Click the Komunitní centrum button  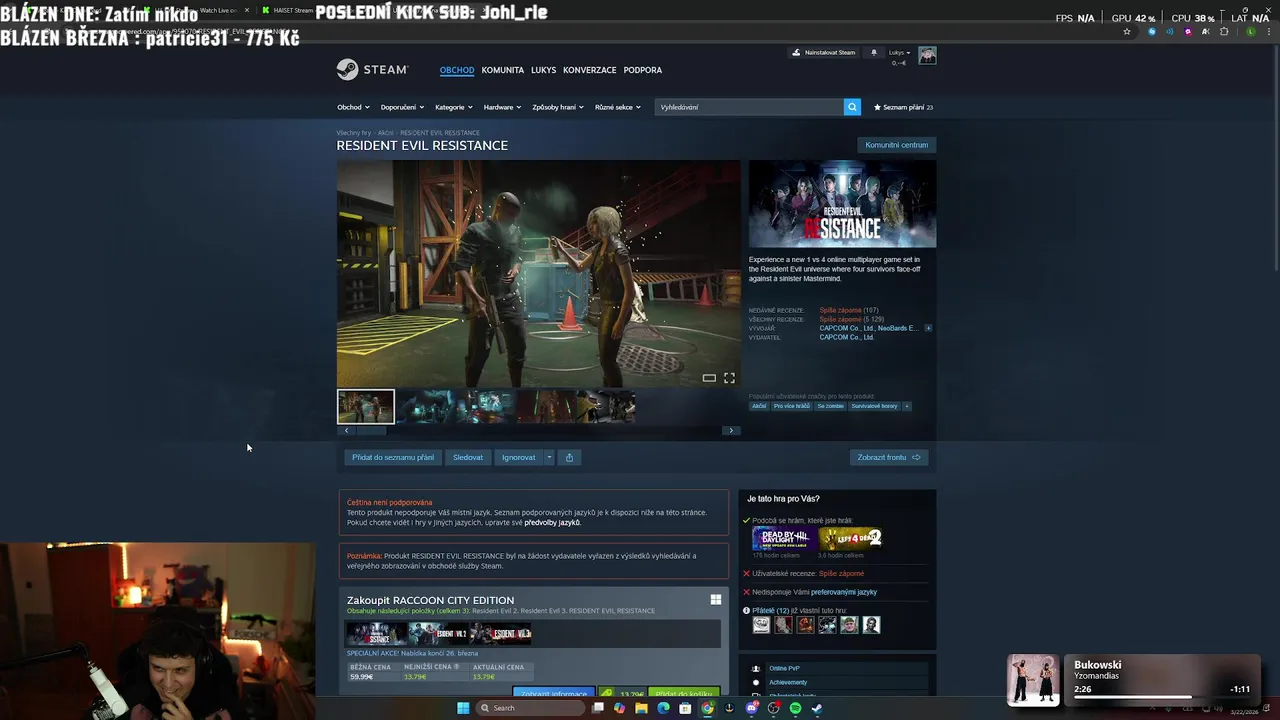coord(897,145)
